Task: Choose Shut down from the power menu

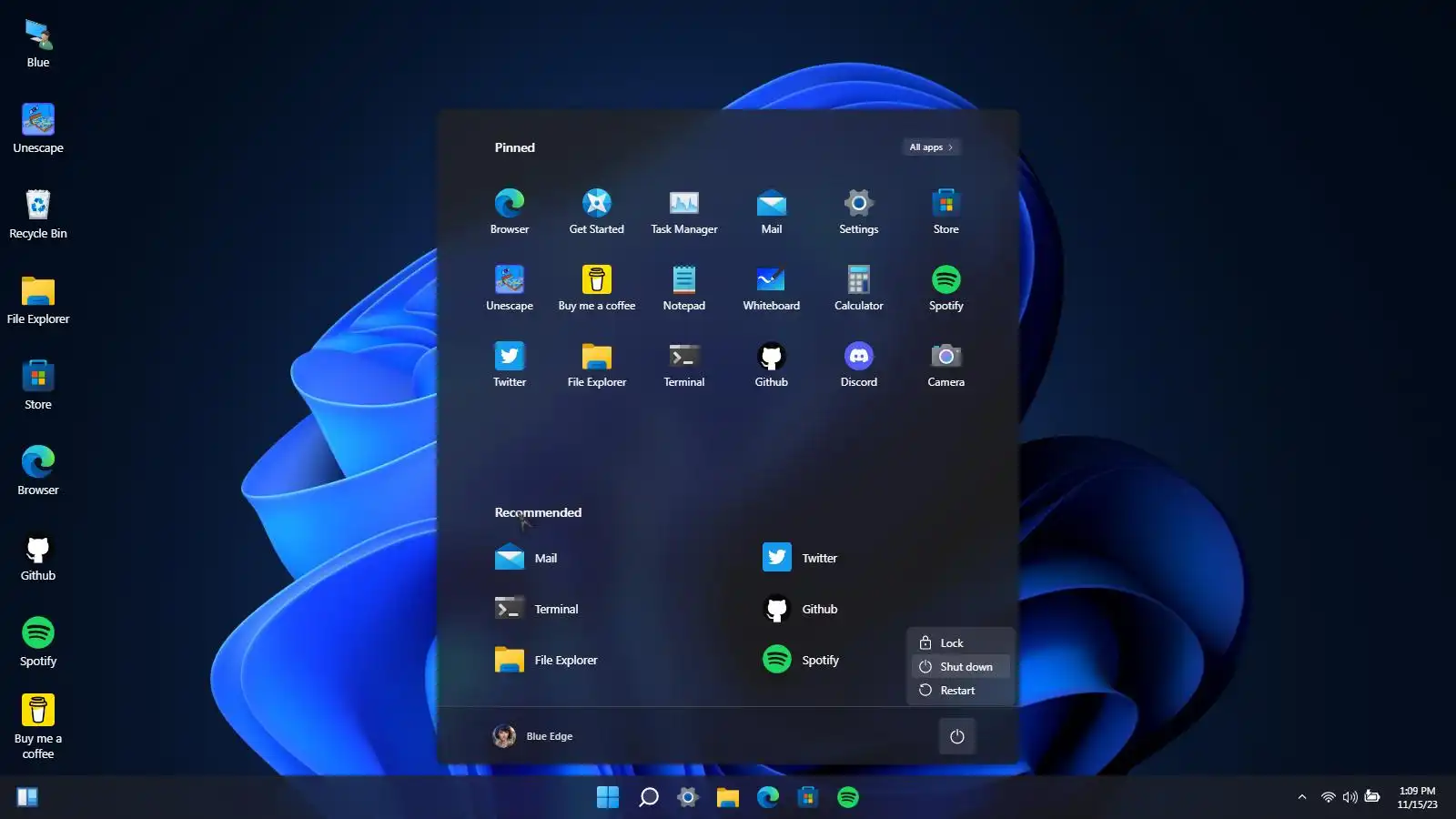Action: (961, 666)
